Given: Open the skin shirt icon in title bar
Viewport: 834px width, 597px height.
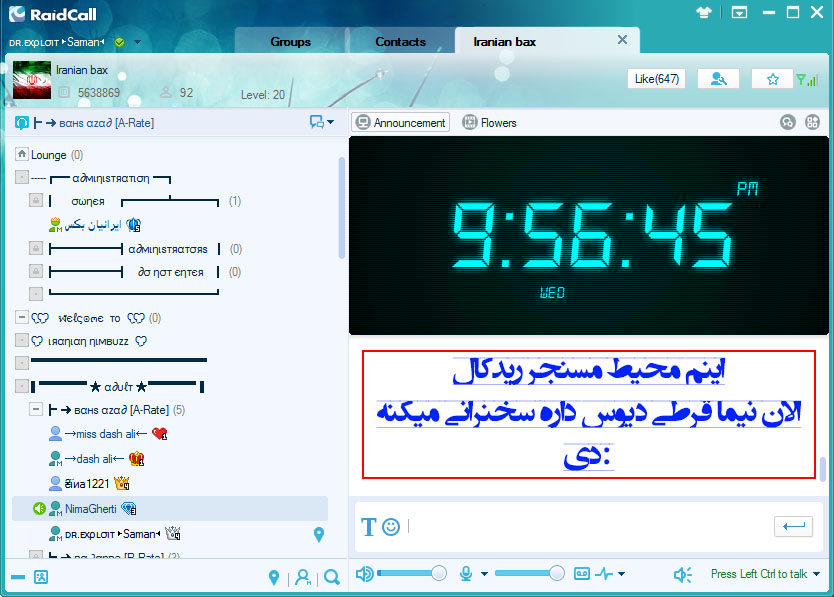Looking at the screenshot, I should tap(704, 12).
